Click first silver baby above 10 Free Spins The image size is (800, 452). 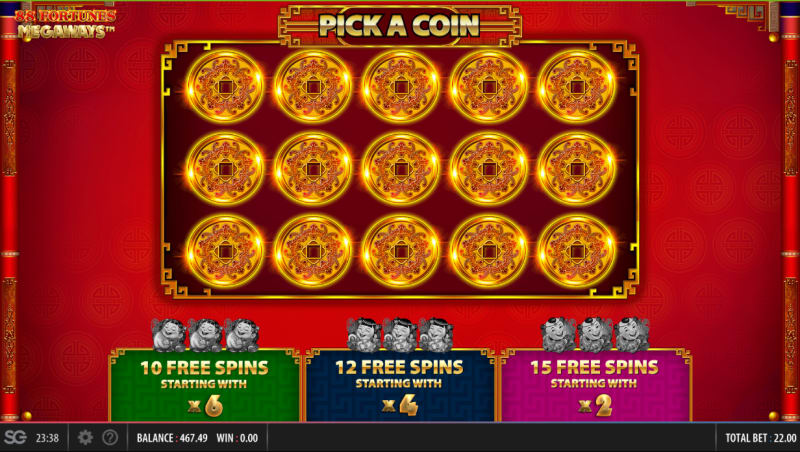pyautogui.click(x=169, y=335)
